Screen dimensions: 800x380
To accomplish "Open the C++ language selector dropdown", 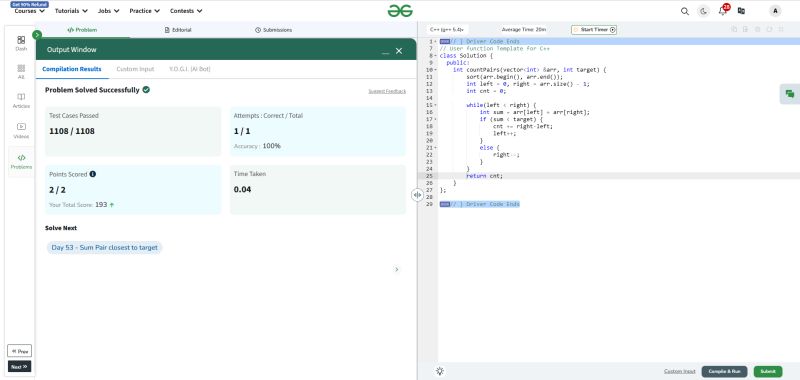I will click(x=447, y=30).
